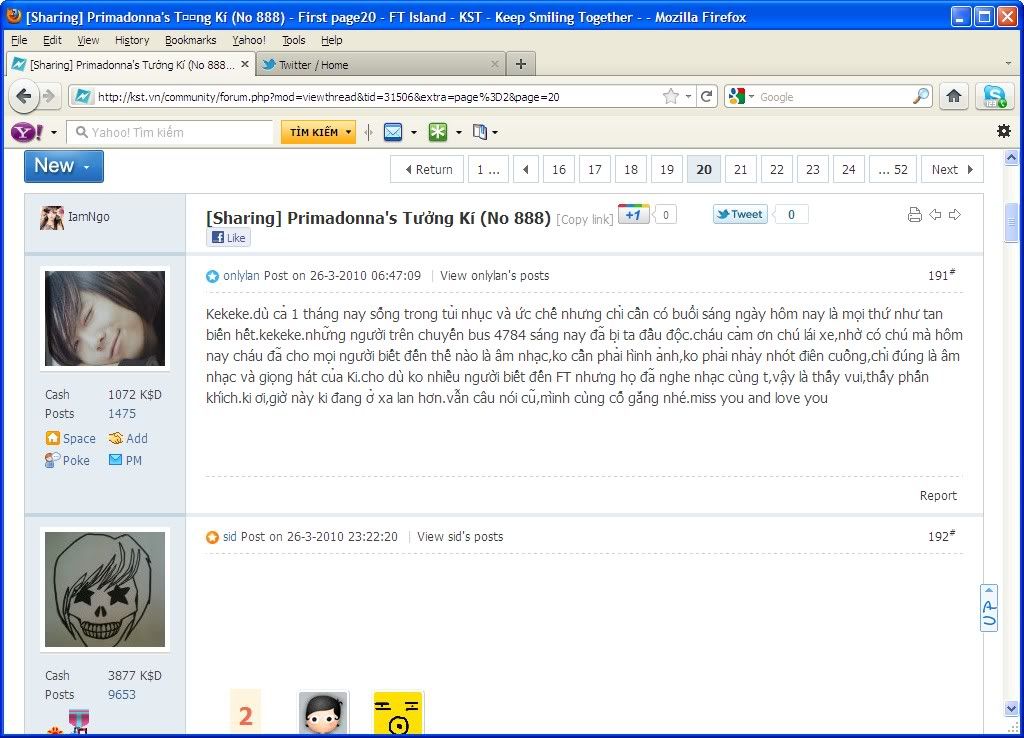The height and width of the screenshot is (738, 1024).
Task: Bookmark this page with the star icon
Action: click(670, 97)
